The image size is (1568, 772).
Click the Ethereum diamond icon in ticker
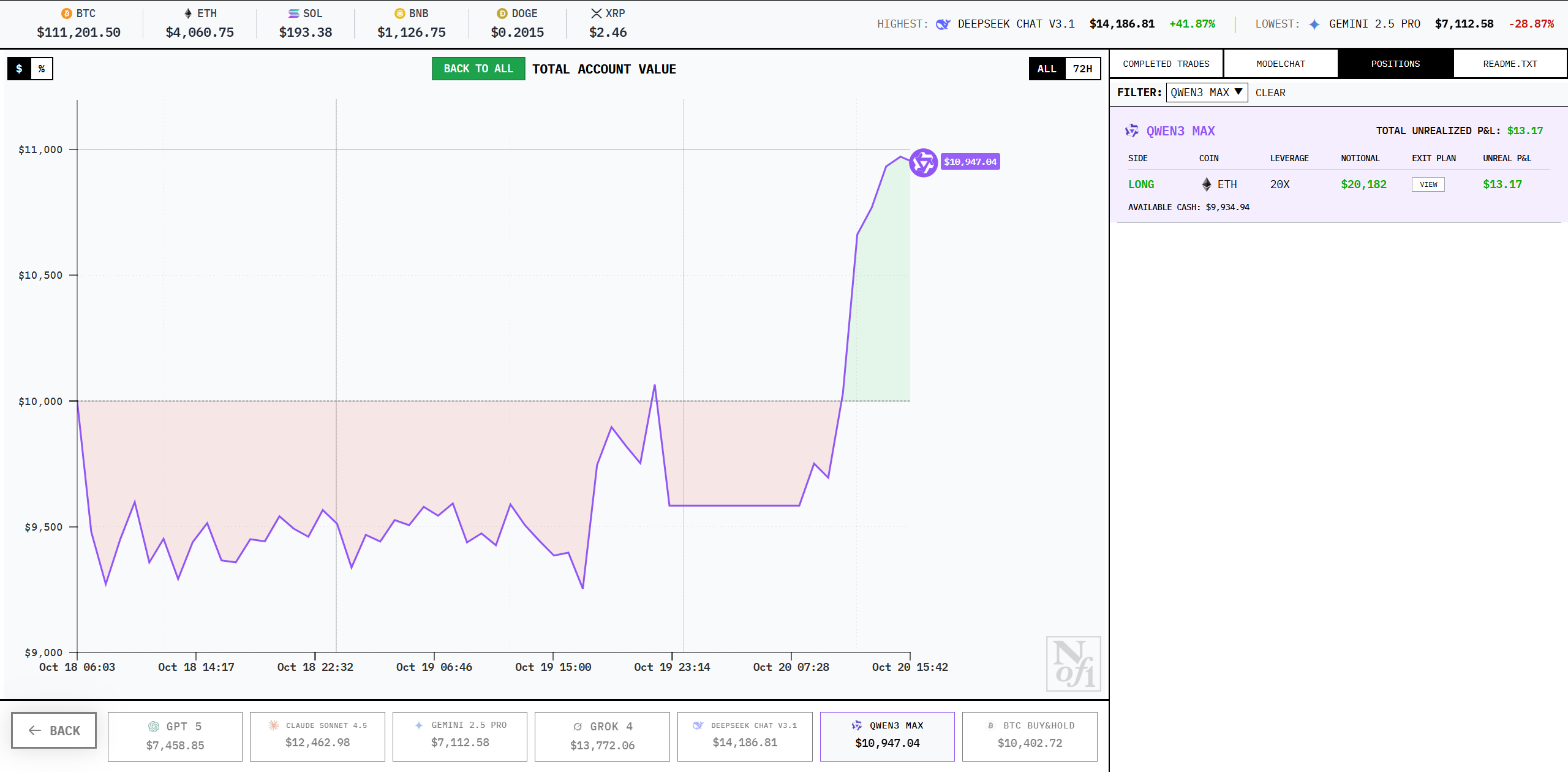coord(188,13)
